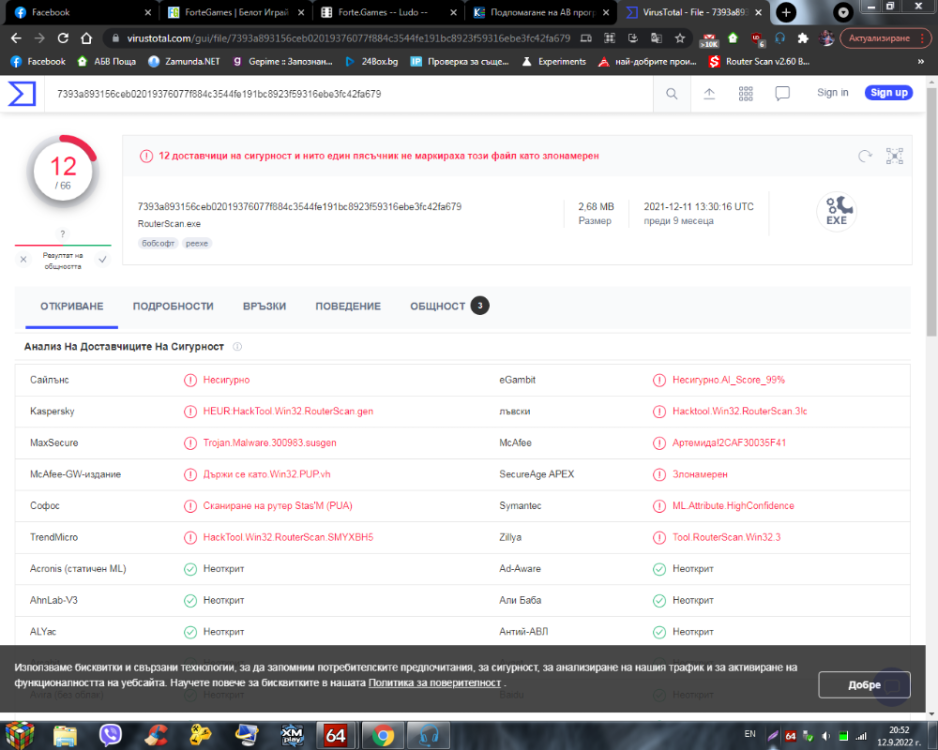
Task: Click the EXE file type icon
Action: (x=837, y=211)
